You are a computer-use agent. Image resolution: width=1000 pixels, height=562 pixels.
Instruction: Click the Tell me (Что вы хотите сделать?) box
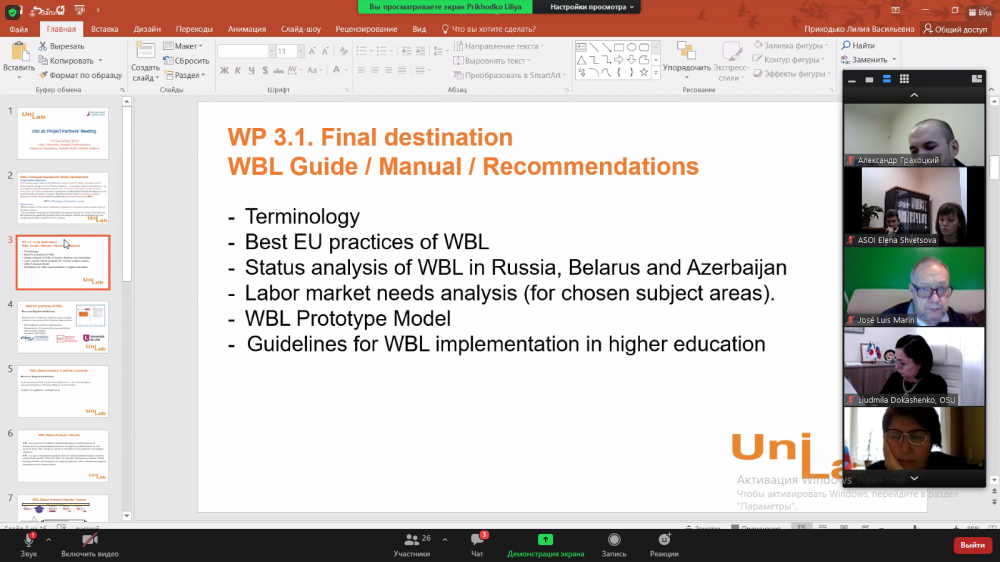point(489,29)
